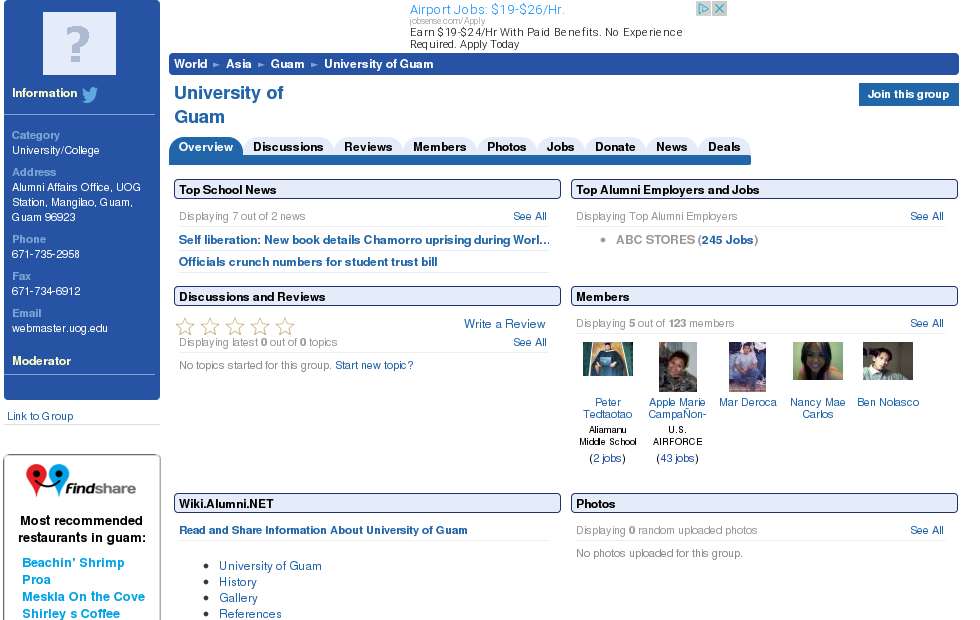This screenshot has height=620, width=980.
Task: Open Apple Marie CampaNon name link
Action: coord(677,408)
